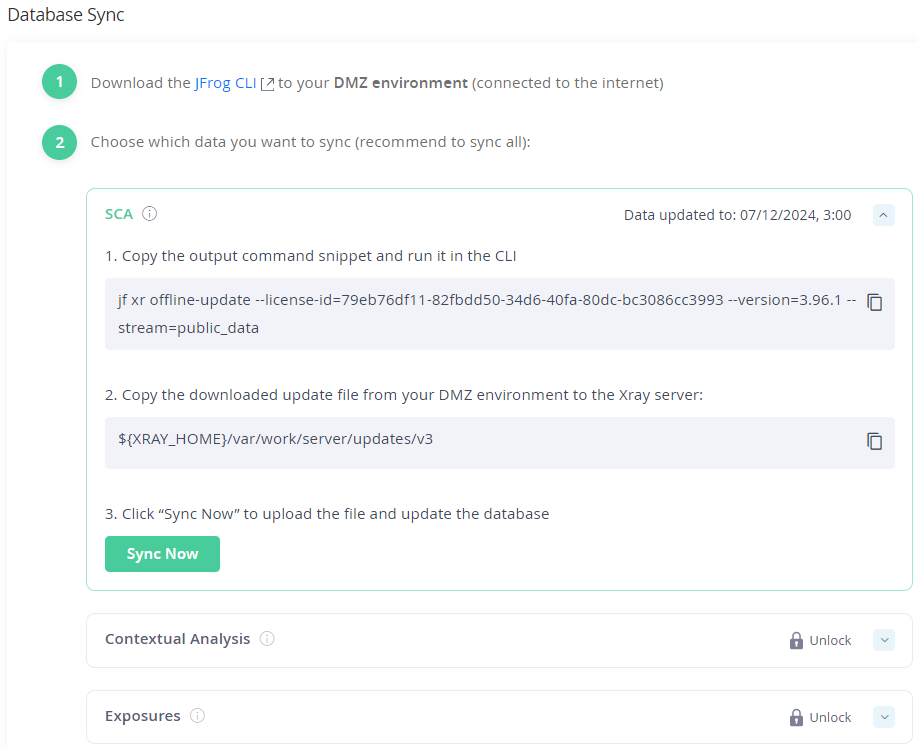This screenshot has height=747, width=918.
Task: Expand the Contextual Analysis section chevron
Action: pos(884,640)
